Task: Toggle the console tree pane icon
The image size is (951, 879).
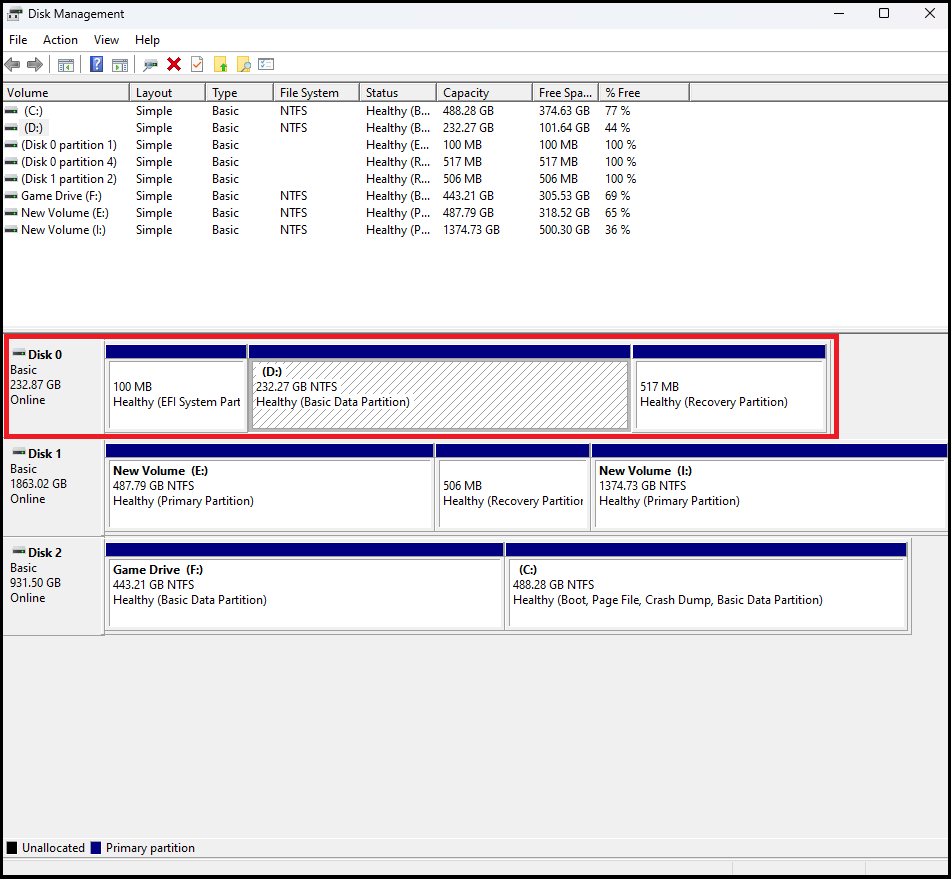Action: (x=66, y=65)
